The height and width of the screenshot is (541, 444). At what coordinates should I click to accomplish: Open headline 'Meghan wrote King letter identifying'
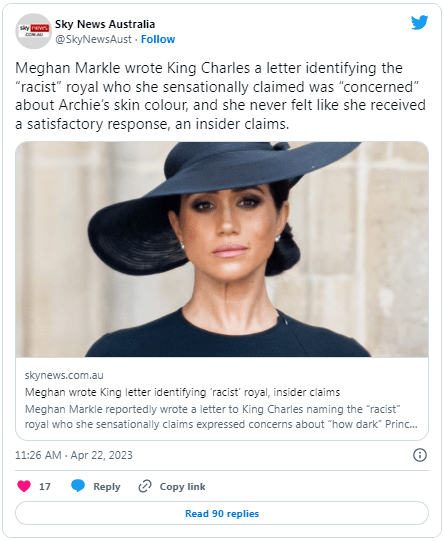coord(182,392)
